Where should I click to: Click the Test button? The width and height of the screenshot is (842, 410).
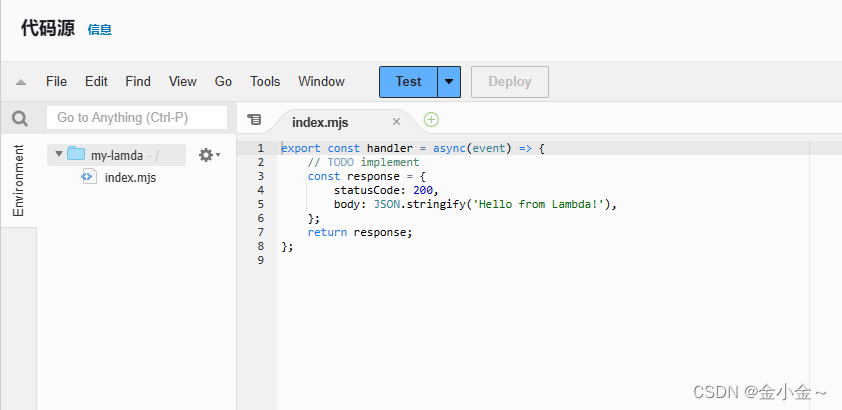(x=408, y=82)
